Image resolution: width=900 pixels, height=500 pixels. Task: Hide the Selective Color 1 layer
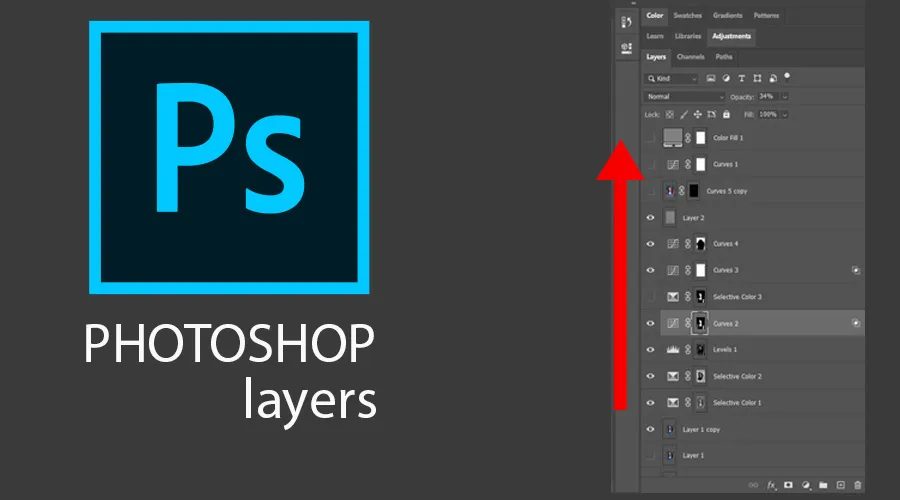pyautogui.click(x=650, y=402)
